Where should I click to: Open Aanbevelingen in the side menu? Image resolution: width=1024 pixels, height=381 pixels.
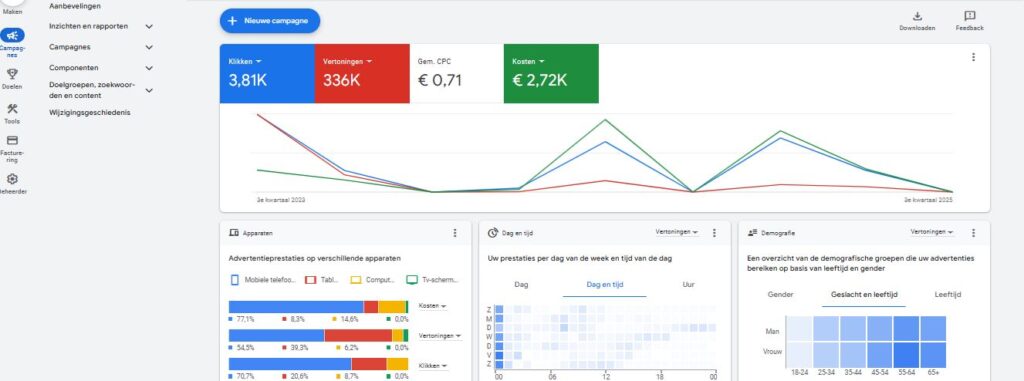pos(74,6)
